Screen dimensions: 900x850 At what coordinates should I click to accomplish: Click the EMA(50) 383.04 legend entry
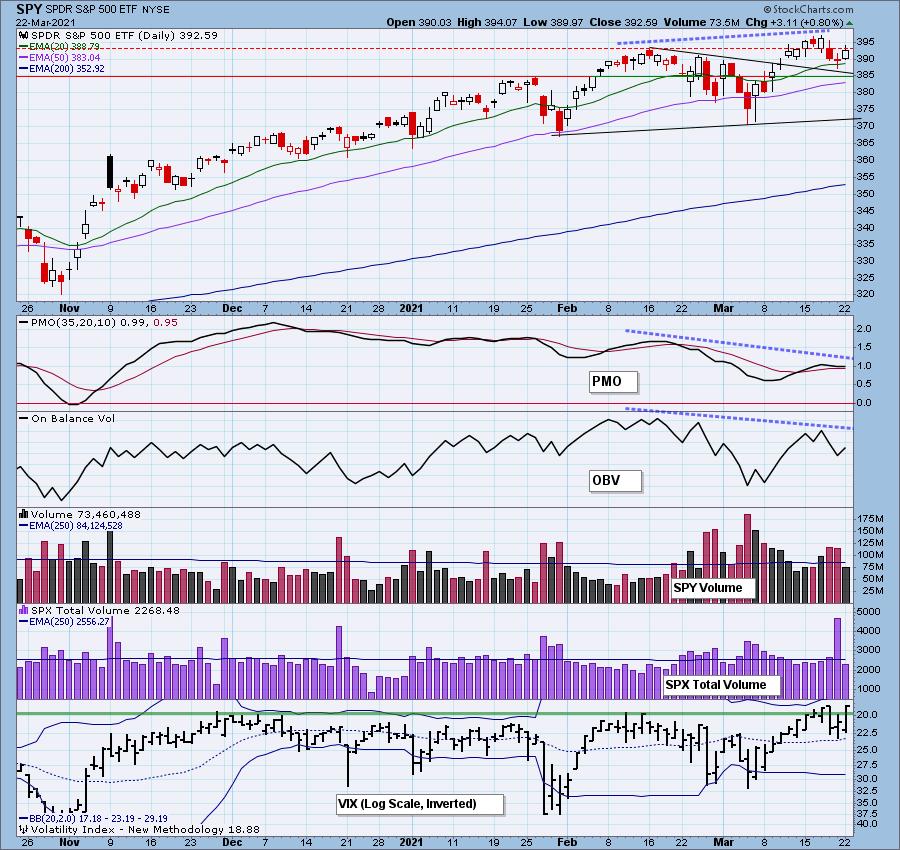coord(60,57)
